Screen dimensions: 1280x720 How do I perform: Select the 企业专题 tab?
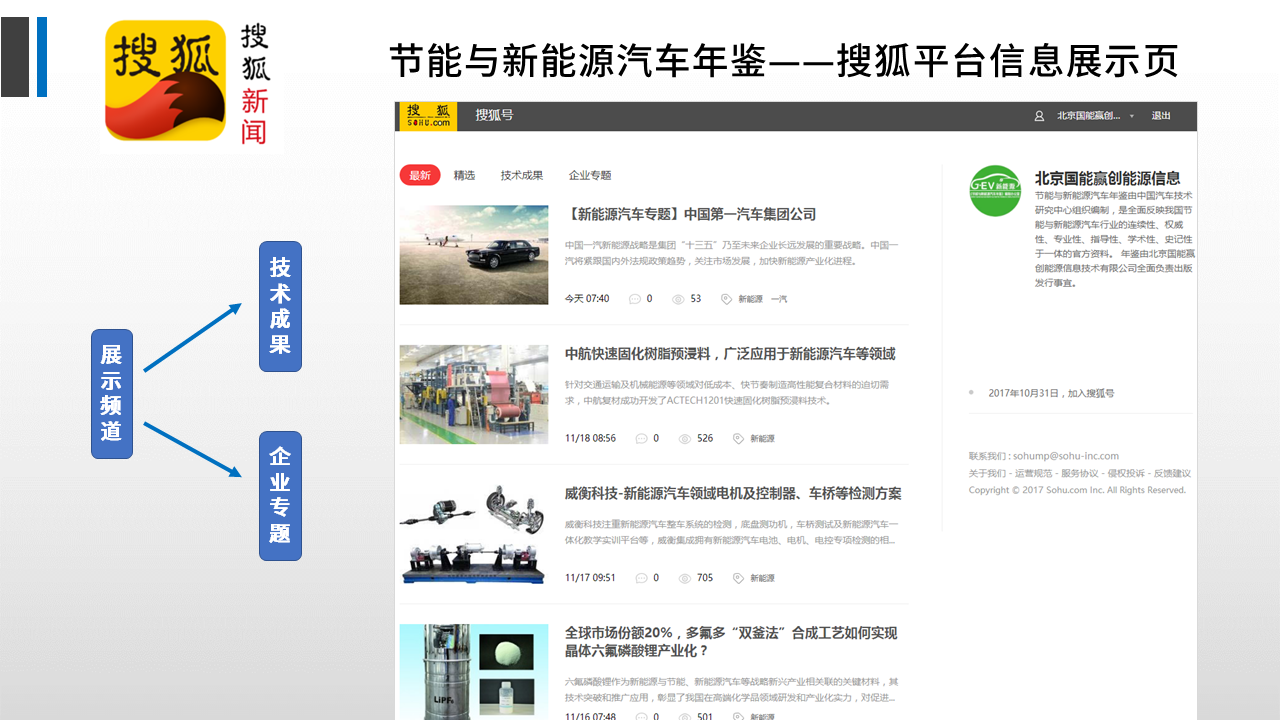[590, 175]
